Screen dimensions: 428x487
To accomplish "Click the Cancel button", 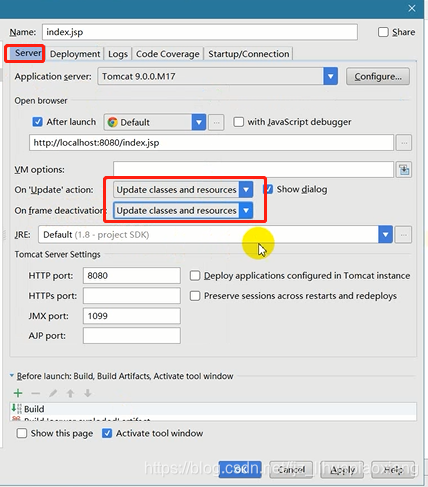I will coord(291,470).
